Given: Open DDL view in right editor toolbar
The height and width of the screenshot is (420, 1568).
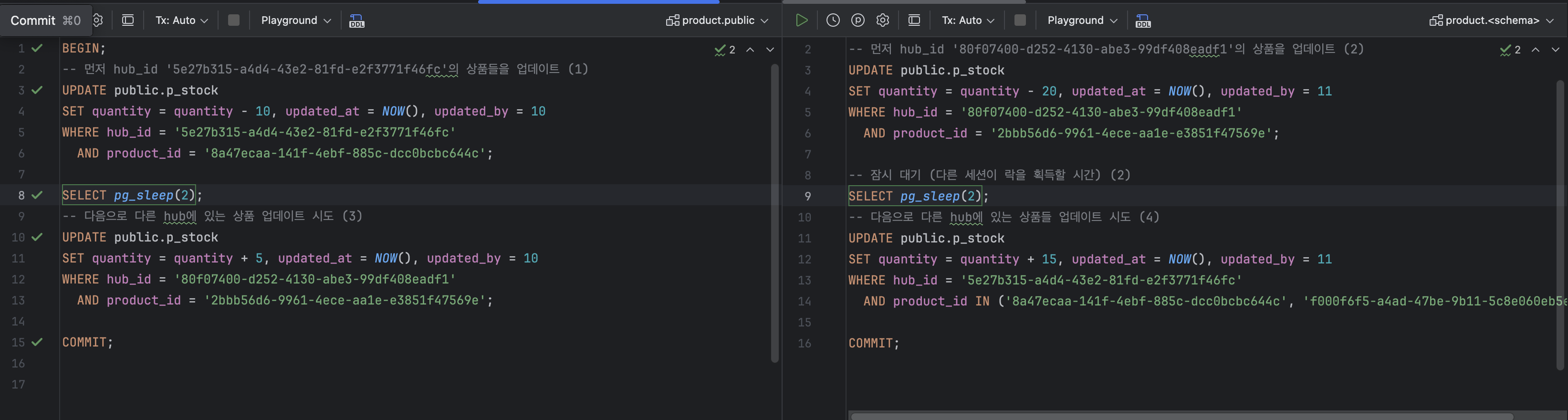Looking at the screenshot, I should 1143,21.
